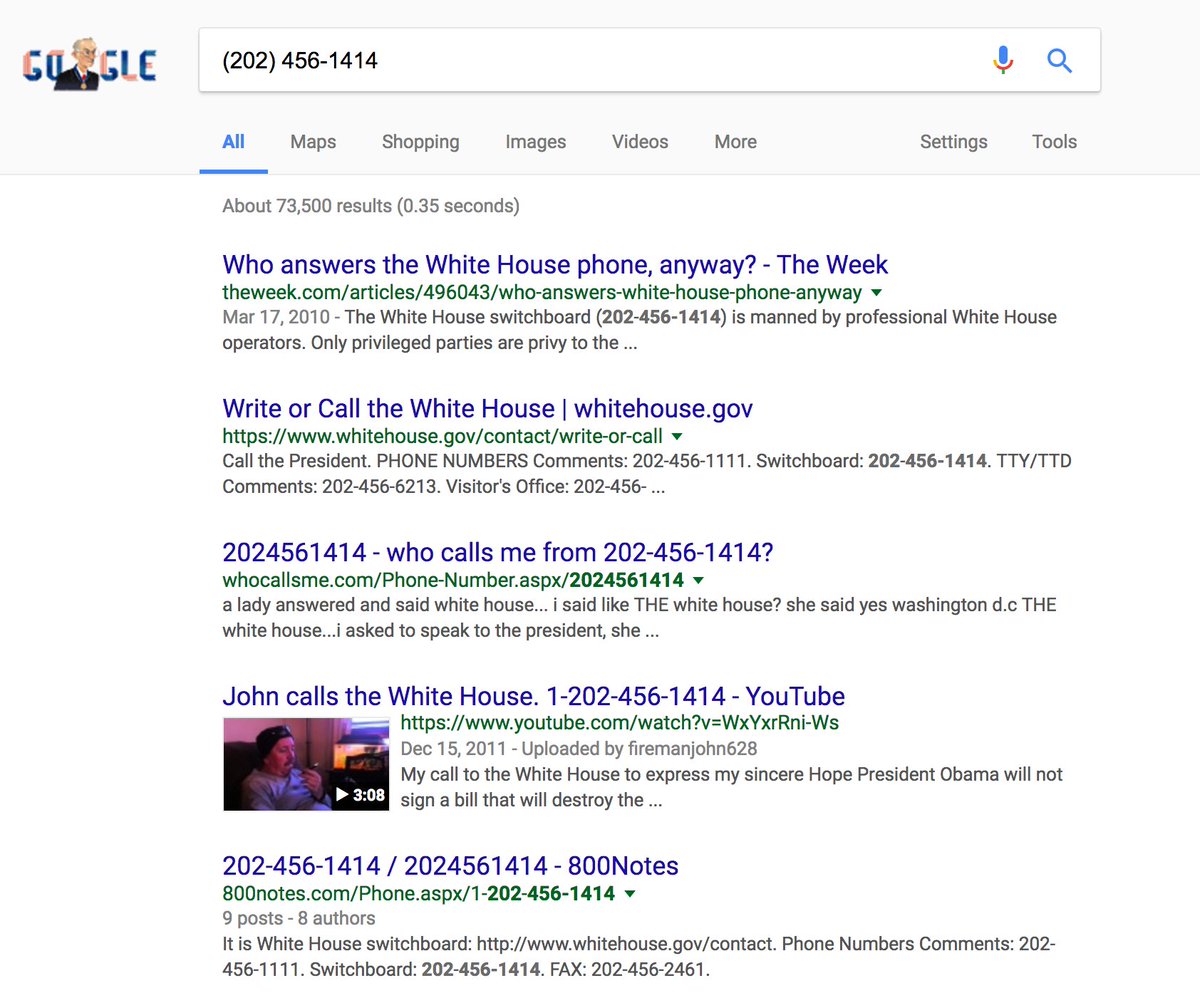
Task: Open 'John calls the White House' YouTube result
Action: tap(533, 696)
